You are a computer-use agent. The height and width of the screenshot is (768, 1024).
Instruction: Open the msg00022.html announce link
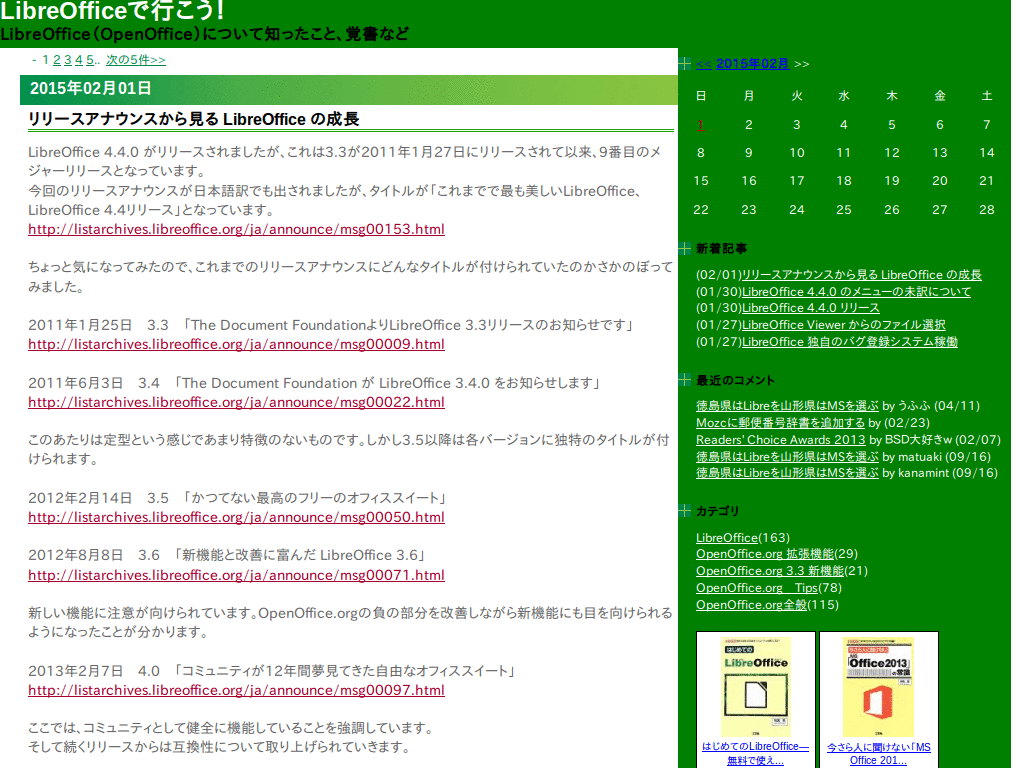click(x=236, y=402)
